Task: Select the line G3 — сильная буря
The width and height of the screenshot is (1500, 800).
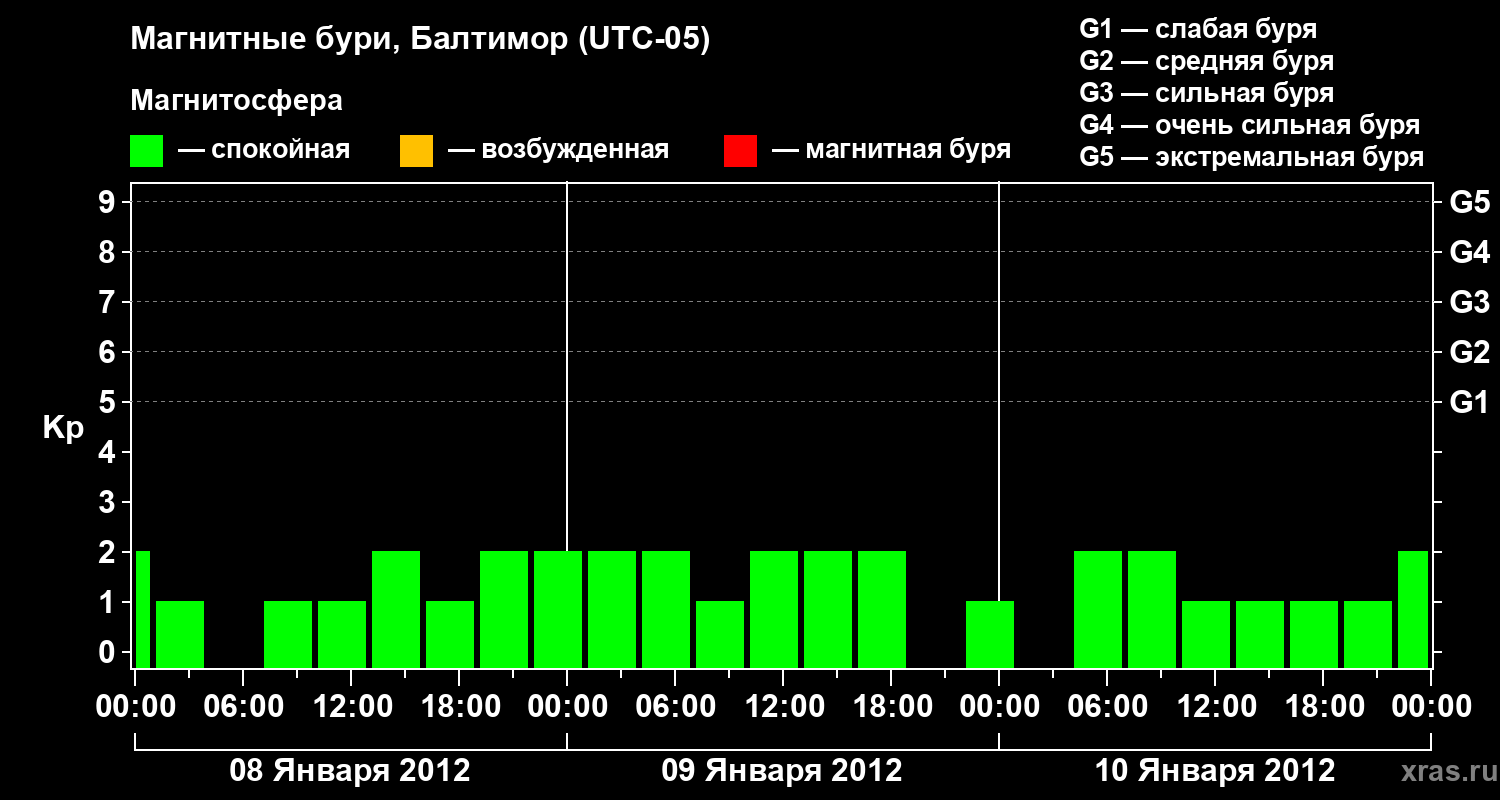Action: pos(1207,92)
